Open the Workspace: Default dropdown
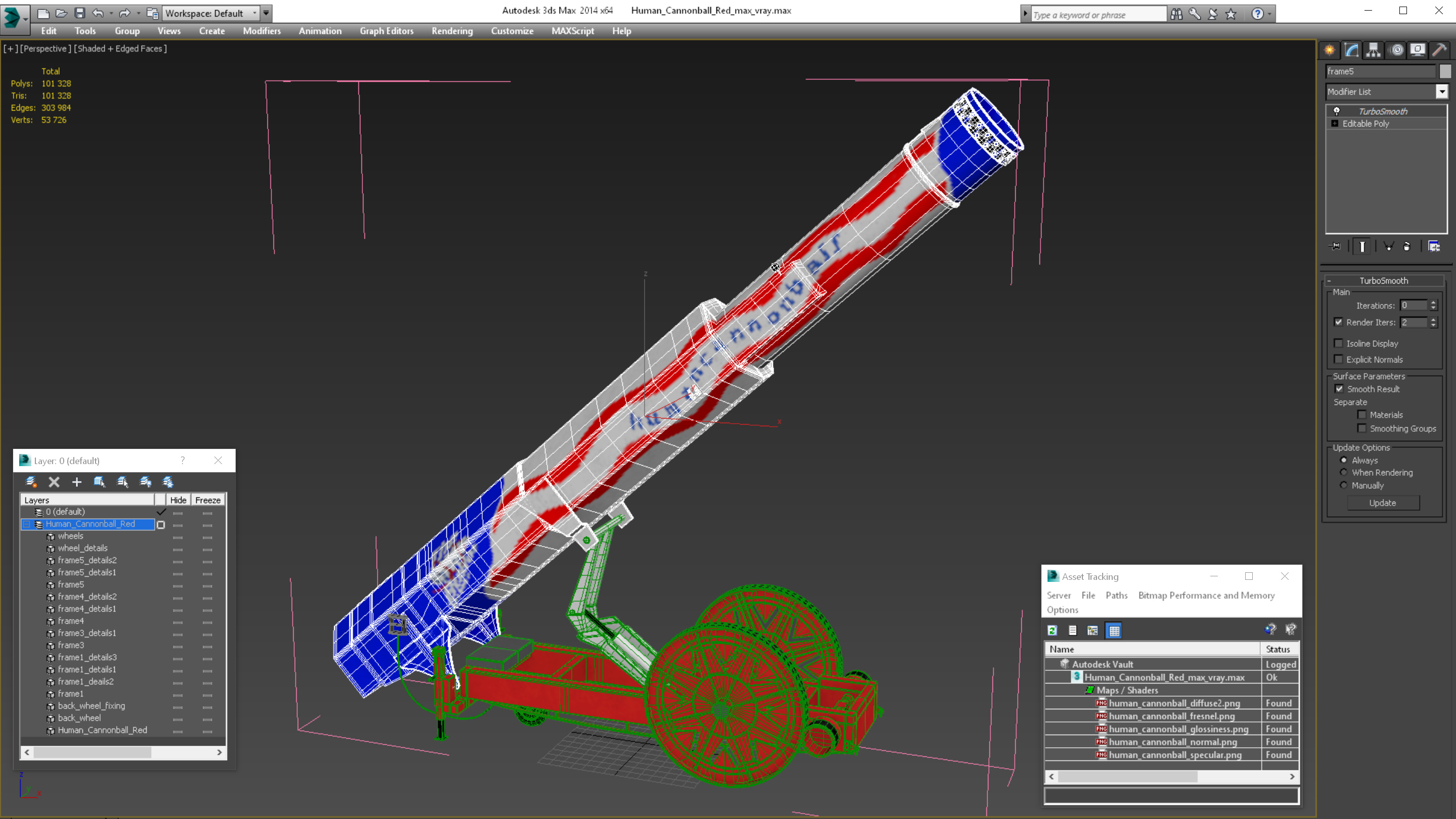 (210, 13)
